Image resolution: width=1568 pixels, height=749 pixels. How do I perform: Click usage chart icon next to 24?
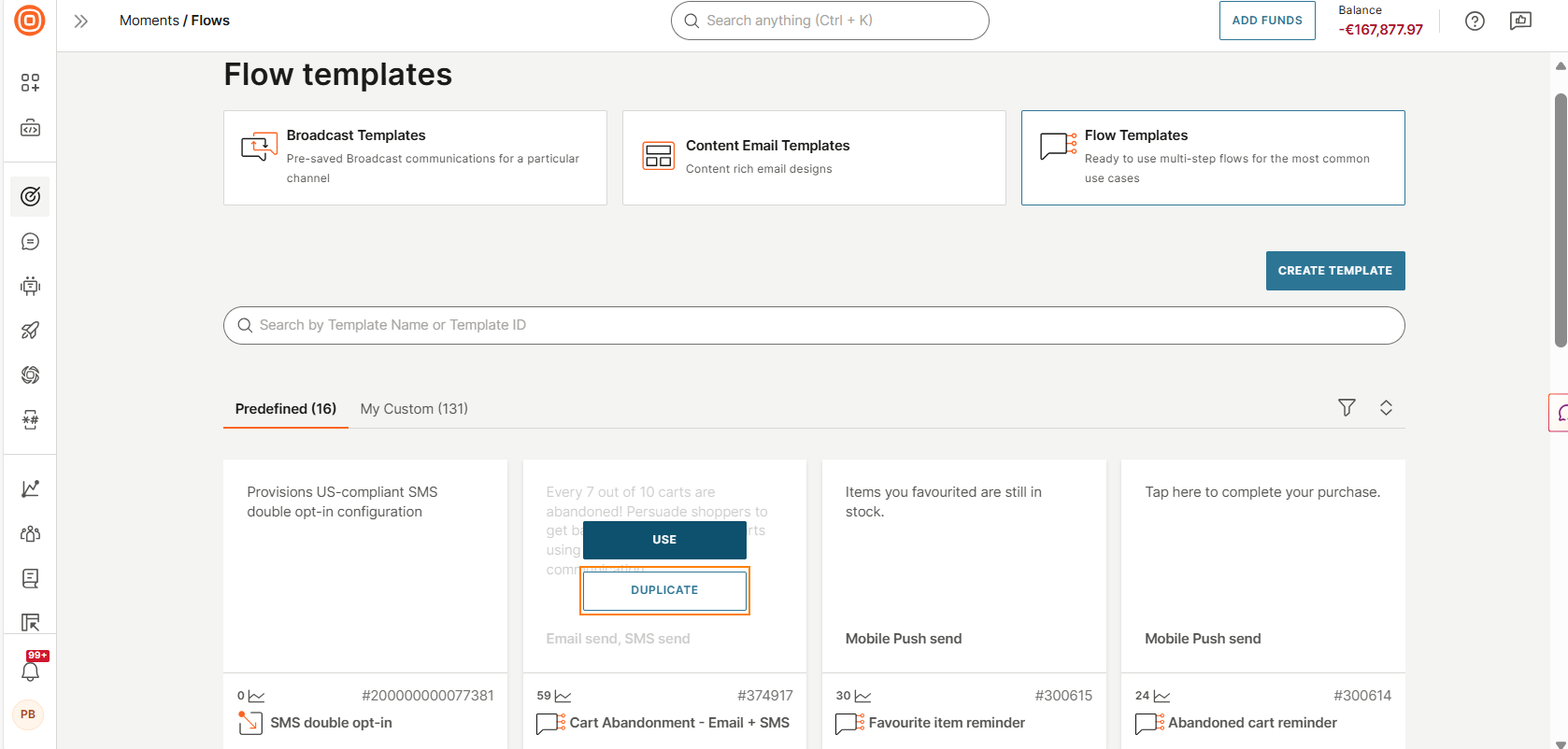tap(1162, 696)
